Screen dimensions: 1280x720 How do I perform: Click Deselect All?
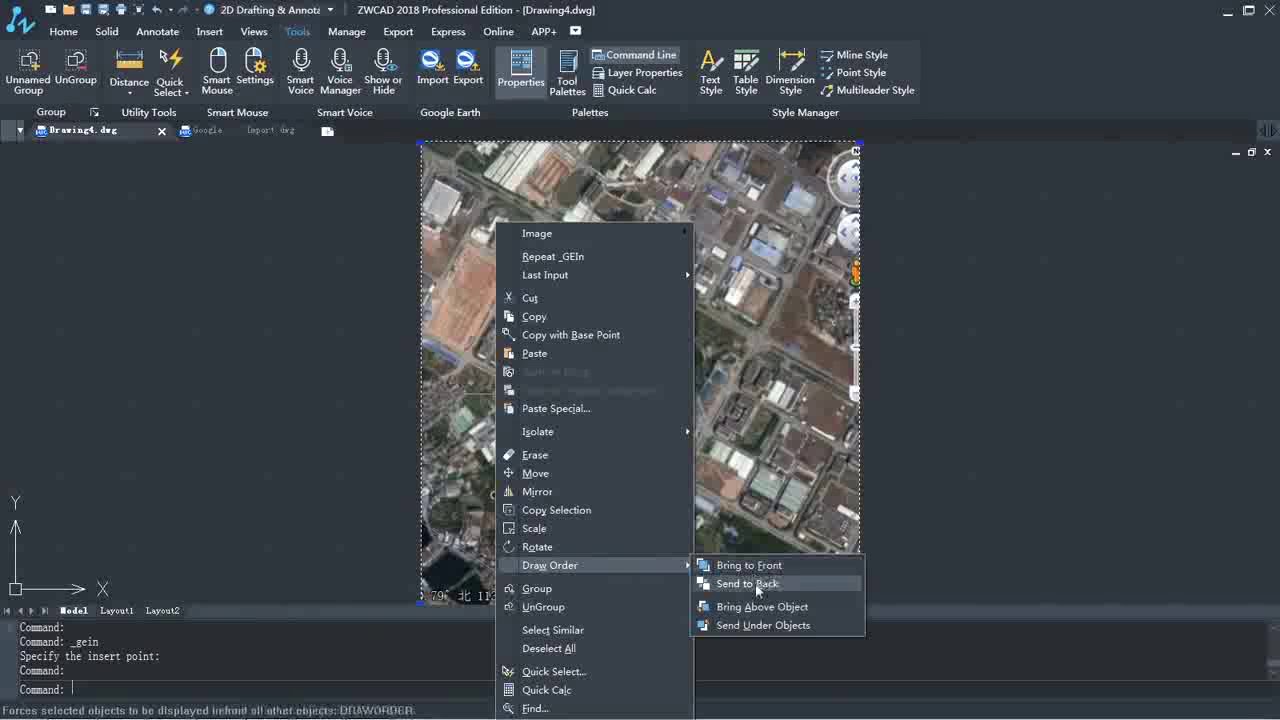[594, 648]
